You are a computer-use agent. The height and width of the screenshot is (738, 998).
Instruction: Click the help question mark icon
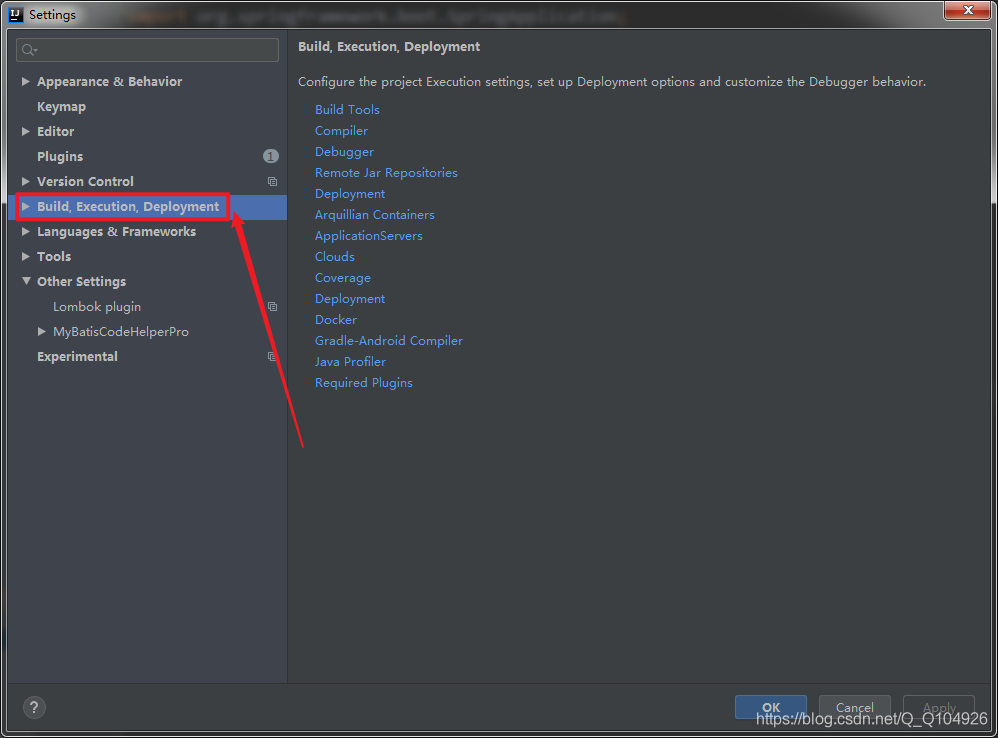click(x=35, y=707)
